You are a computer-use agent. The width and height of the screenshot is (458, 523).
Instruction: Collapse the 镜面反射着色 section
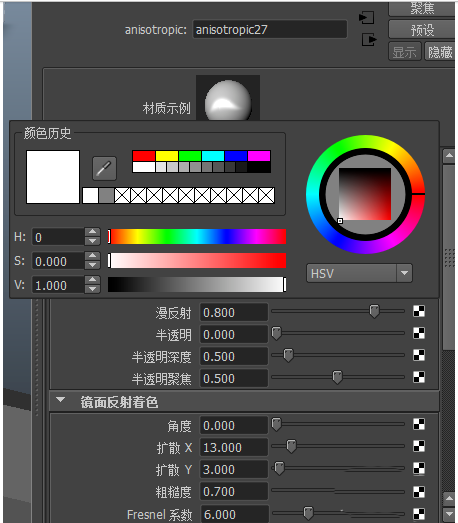[60, 400]
